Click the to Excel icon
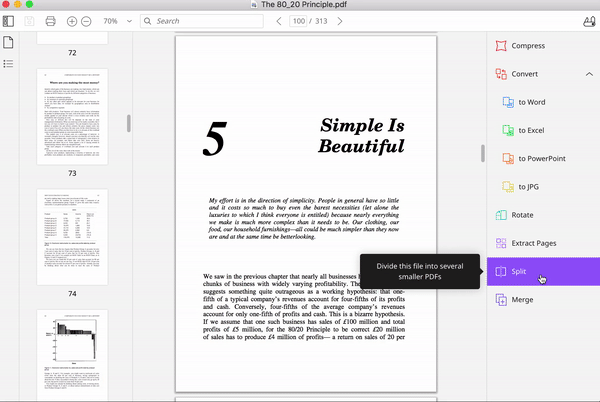The height and width of the screenshot is (402, 600). coord(508,130)
